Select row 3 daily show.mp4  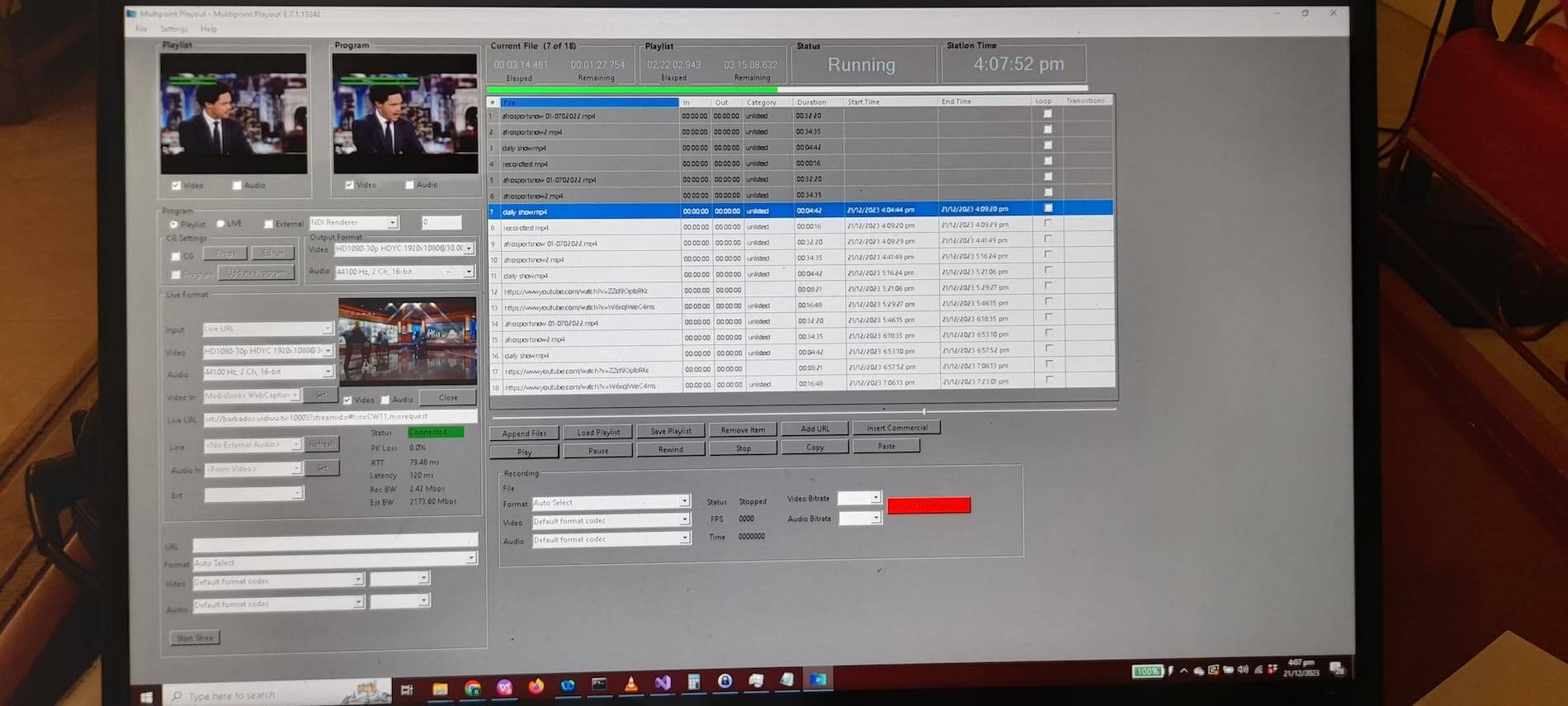pos(801,148)
